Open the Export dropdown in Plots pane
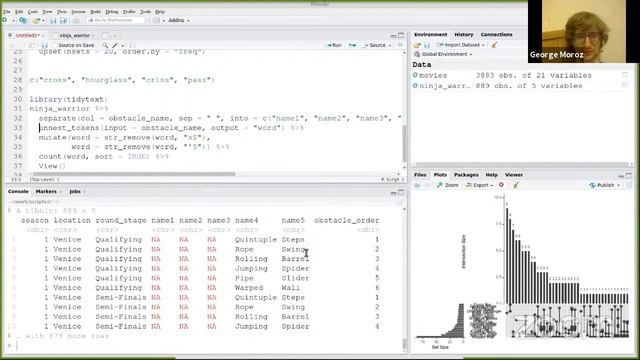Image resolution: width=640 pixels, height=360 pixels. pyautogui.click(x=479, y=185)
